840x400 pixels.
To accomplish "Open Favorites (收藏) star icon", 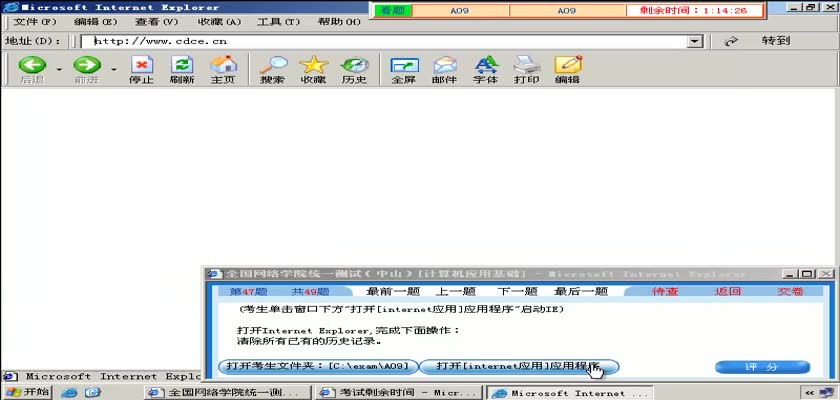I will pos(313,65).
